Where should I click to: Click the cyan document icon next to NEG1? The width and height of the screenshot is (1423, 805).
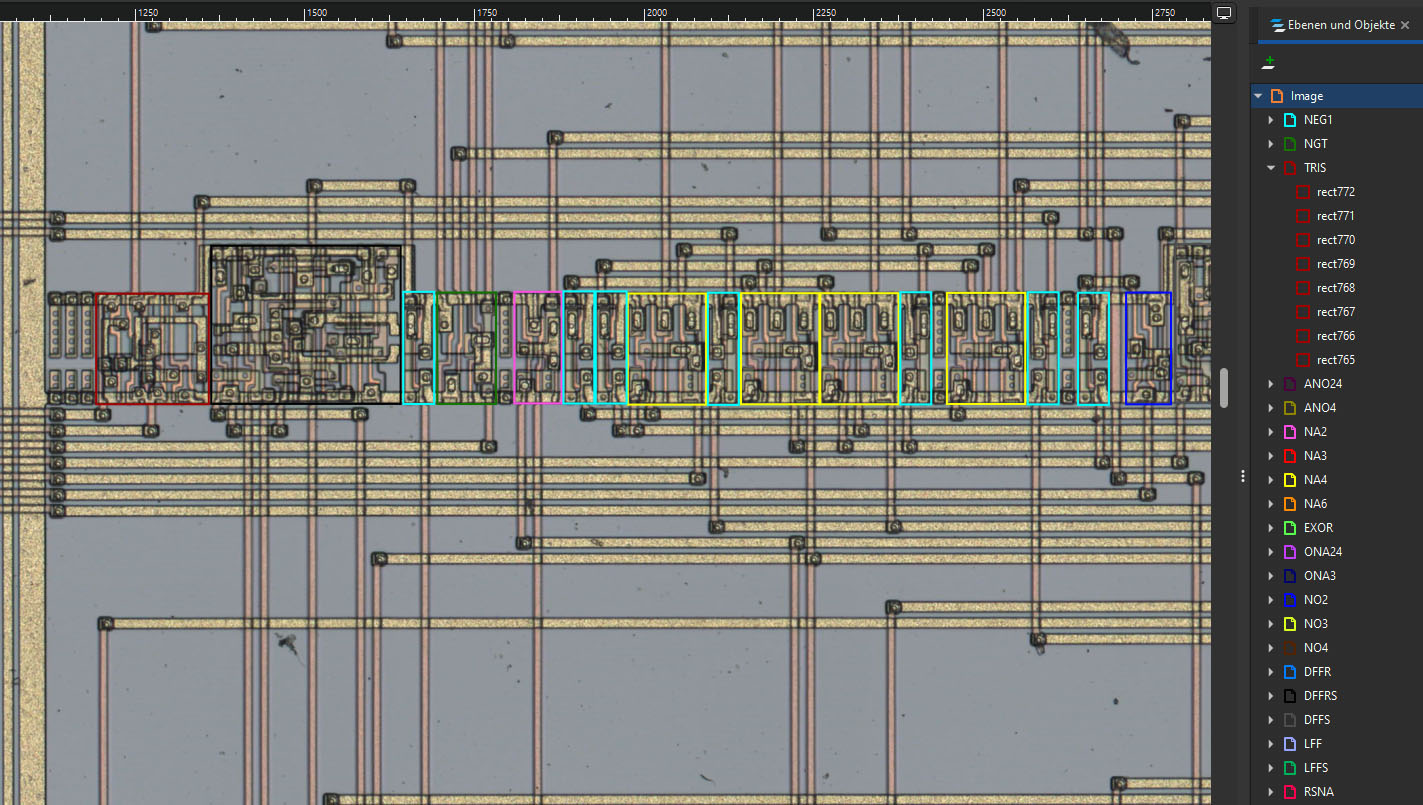coord(1289,119)
